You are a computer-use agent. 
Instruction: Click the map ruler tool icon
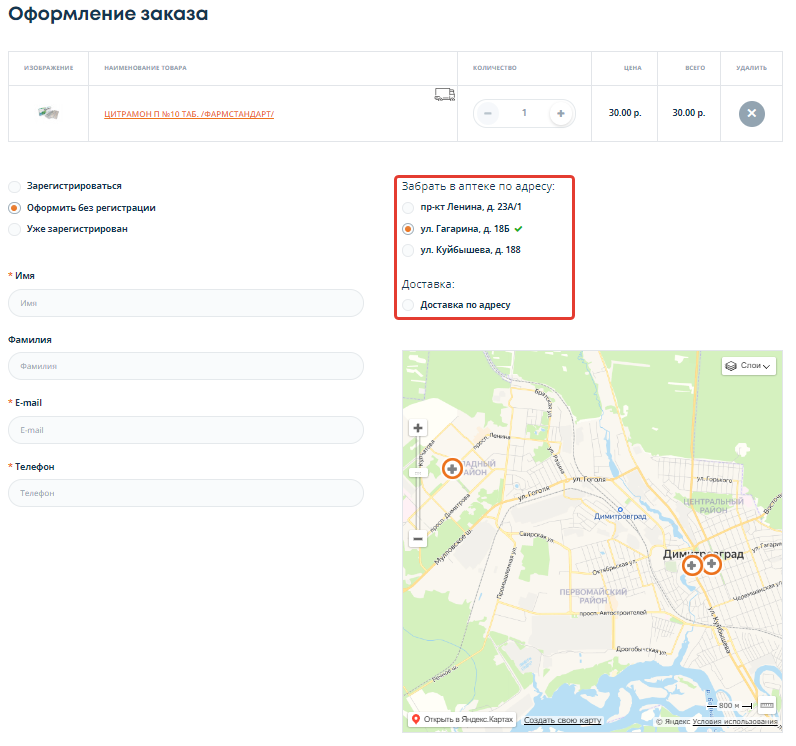click(x=767, y=705)
